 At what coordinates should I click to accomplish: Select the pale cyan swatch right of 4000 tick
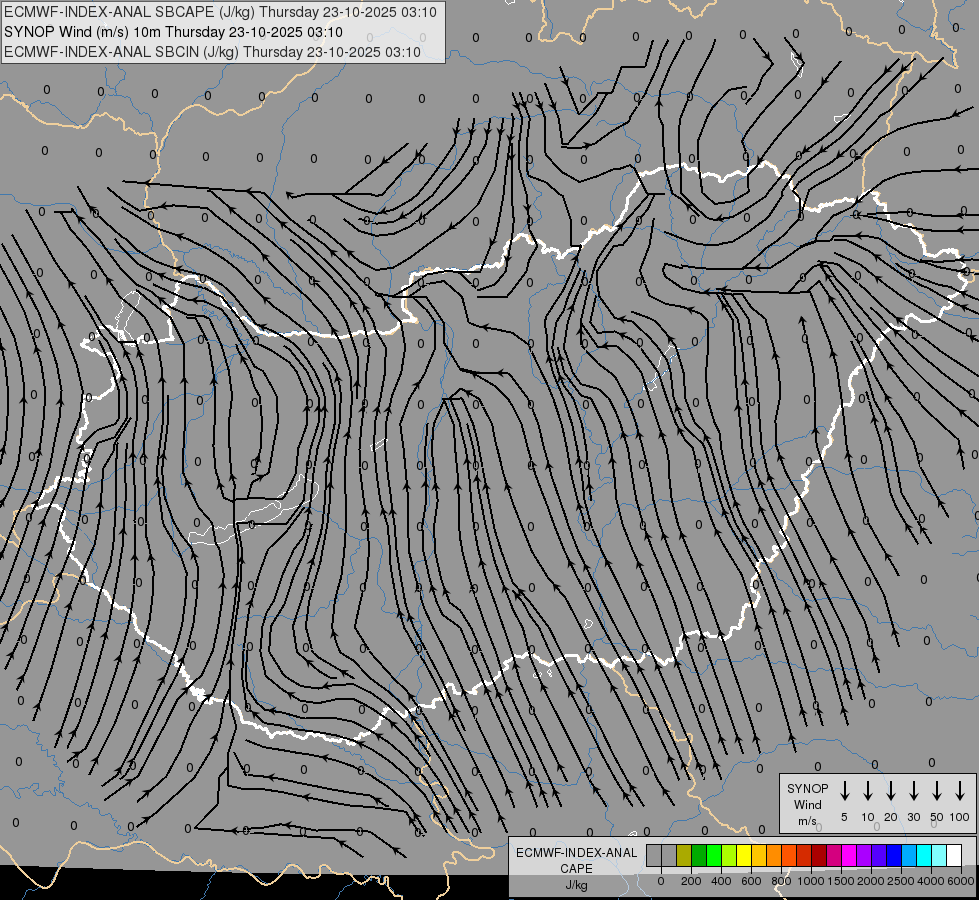point(939,855)
